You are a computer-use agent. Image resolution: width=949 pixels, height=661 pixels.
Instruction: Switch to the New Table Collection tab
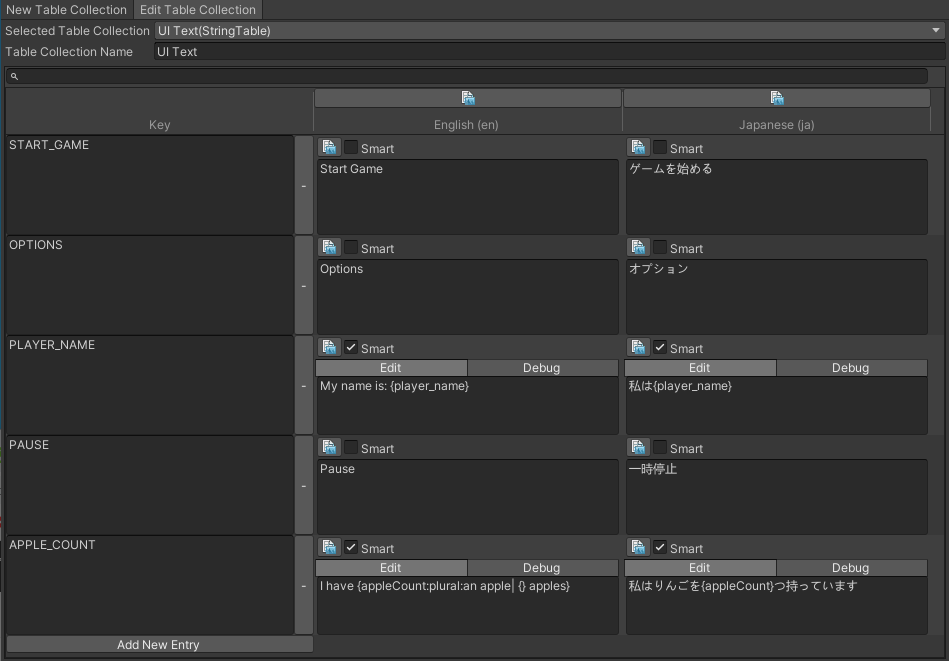click(66, 10)
